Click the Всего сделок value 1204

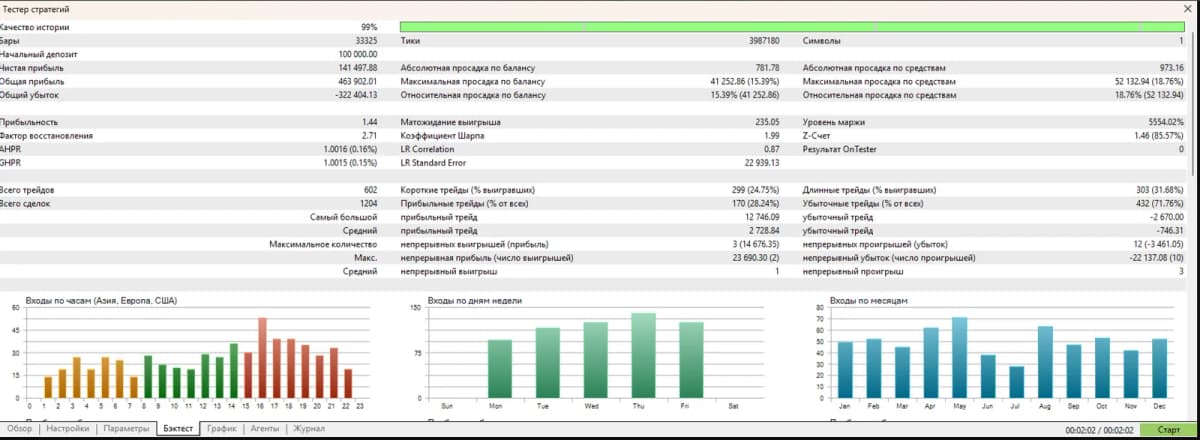[x=368, y=203]
